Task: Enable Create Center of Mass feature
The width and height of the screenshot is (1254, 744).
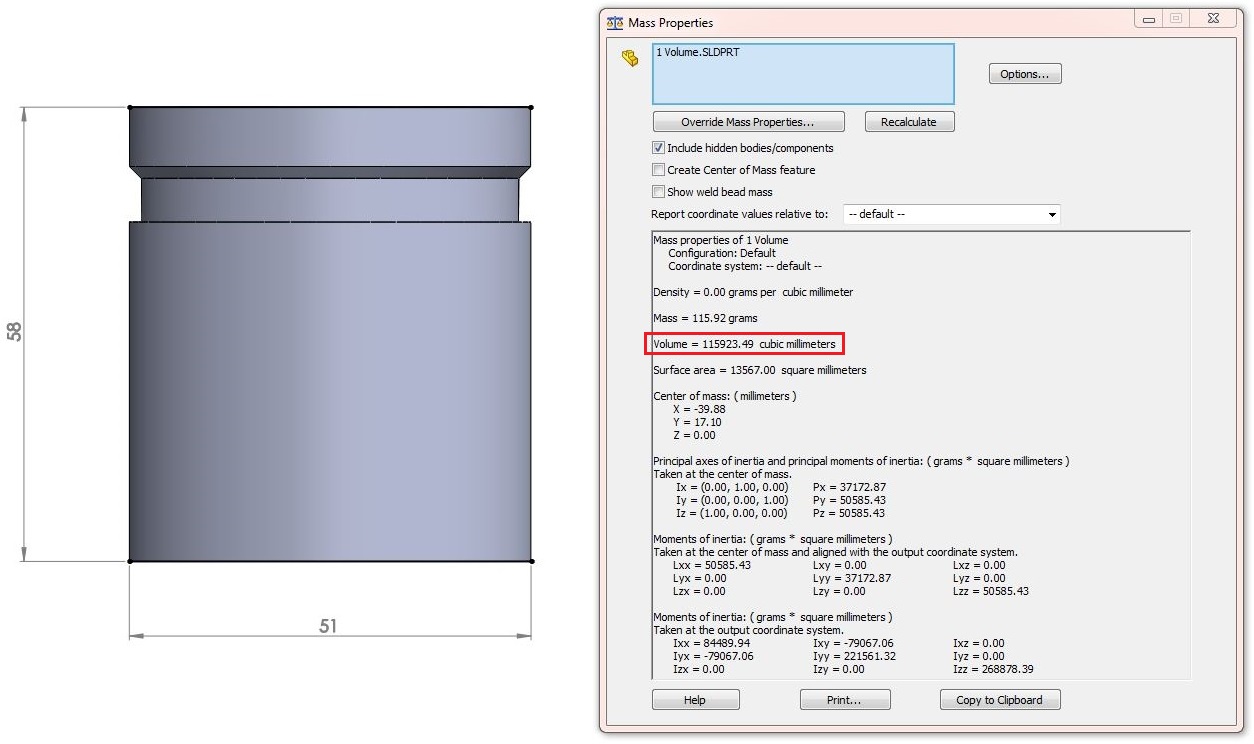Action: pos(658,170)
